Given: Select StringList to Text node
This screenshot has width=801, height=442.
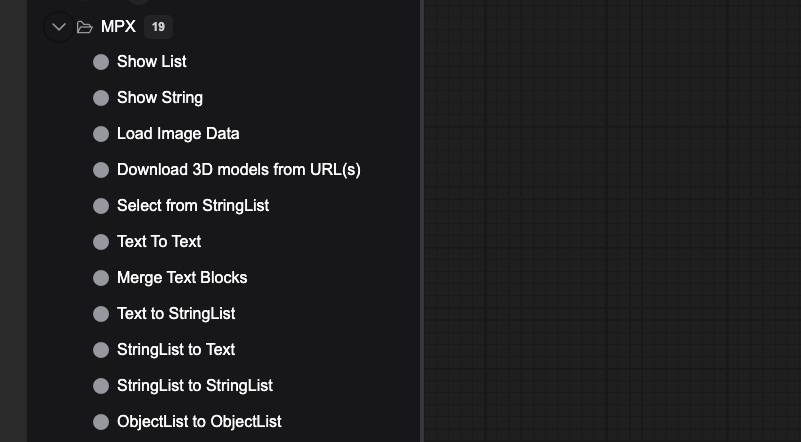Looking at the screenshot, I should (x=176, y=350).
